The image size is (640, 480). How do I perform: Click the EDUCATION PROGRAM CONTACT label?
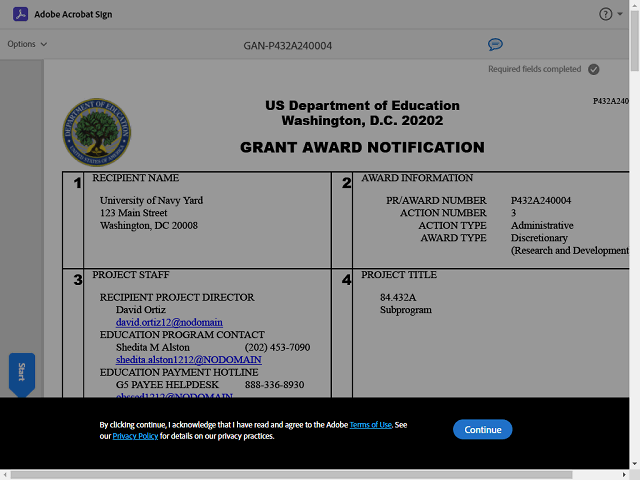pos(182,335)
